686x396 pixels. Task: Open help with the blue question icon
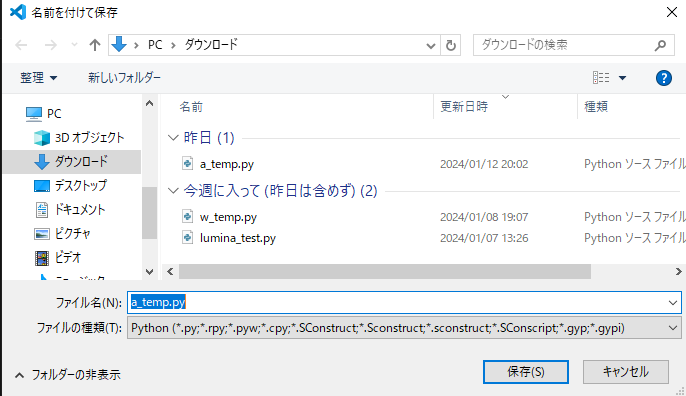click(664, 78)
